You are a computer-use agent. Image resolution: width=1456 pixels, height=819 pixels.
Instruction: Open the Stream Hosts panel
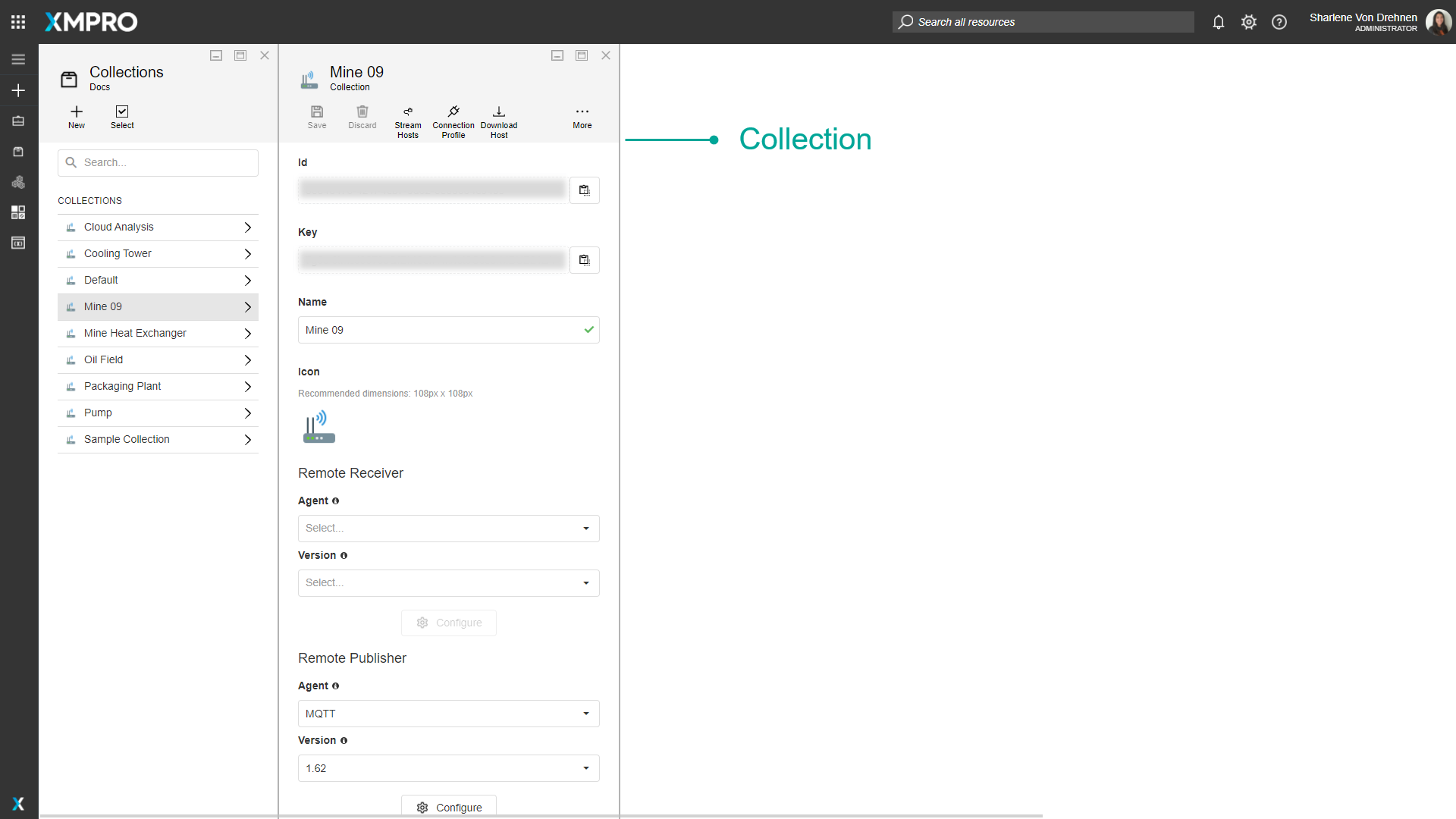(x=408, y=120)
